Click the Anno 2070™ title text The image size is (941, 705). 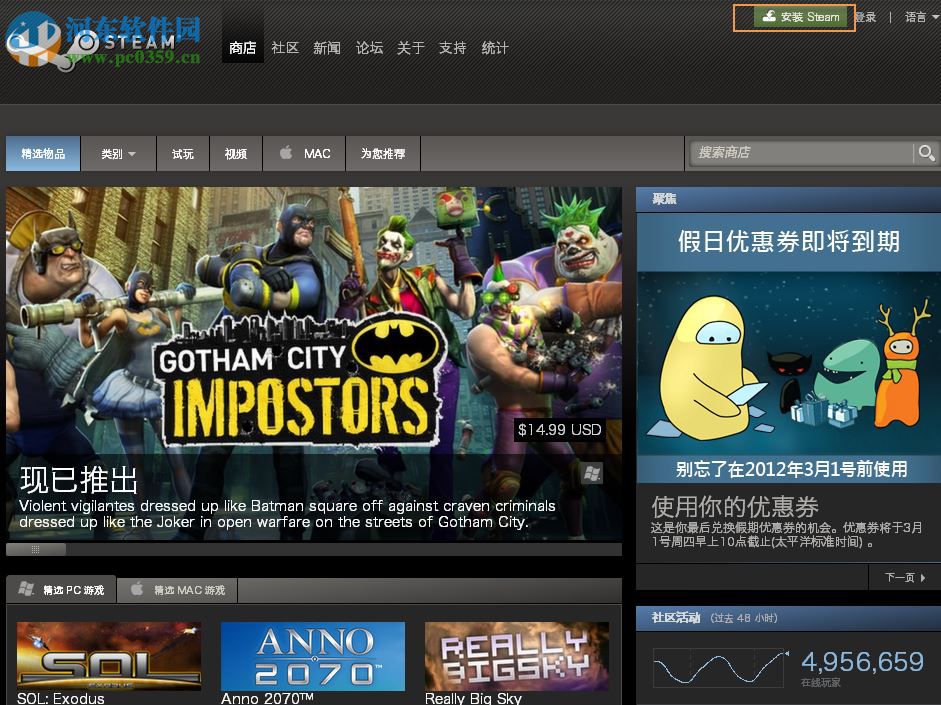(x=267, y=698)
